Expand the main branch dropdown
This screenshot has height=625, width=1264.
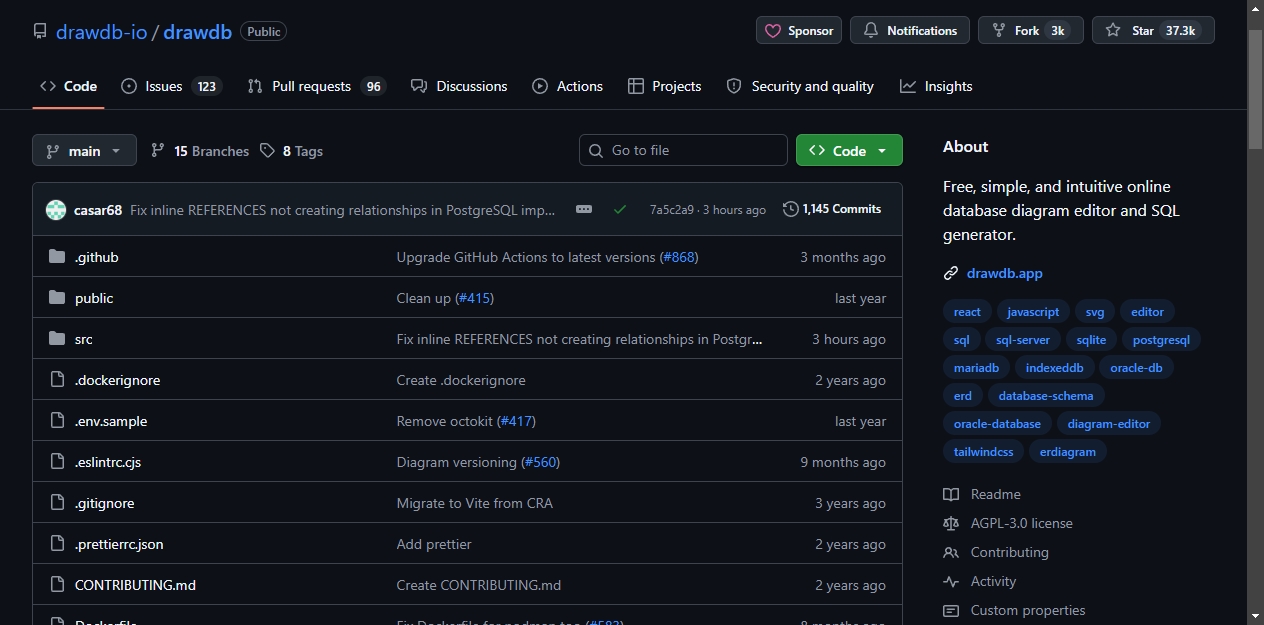click(84, 151)
